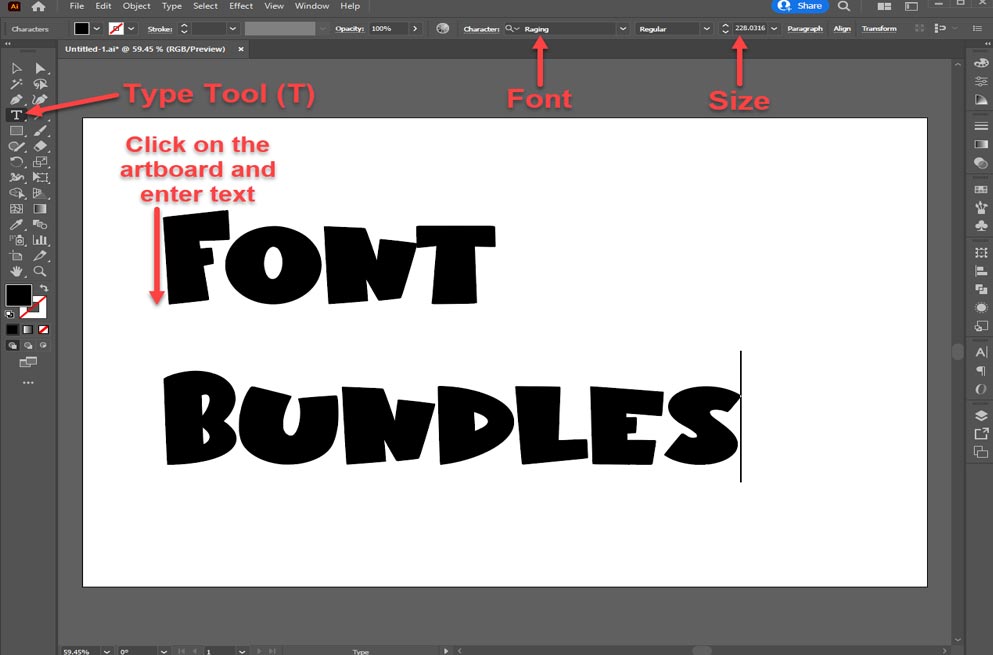Select the Perspective Grid tool
Screen dimensions: 993x655
click(40, 193)
